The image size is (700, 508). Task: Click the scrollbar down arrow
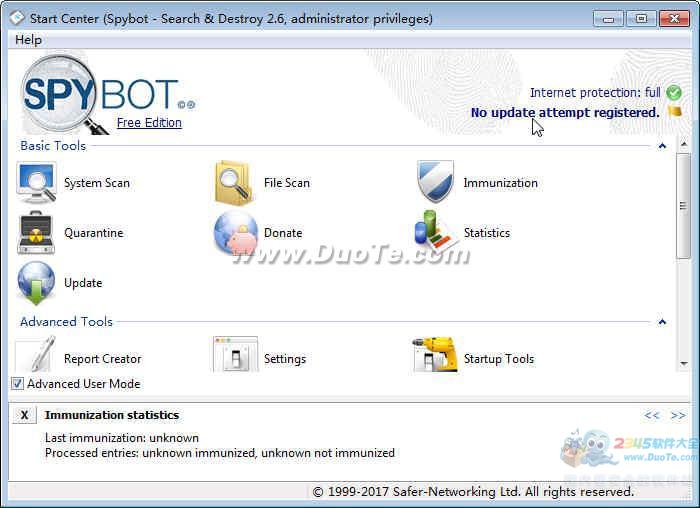tap(683, 364)
